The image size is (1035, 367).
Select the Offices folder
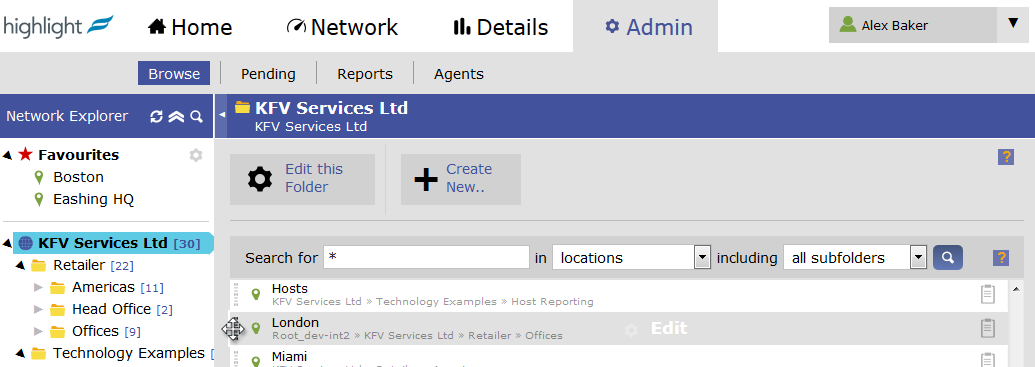coord(95,331)
